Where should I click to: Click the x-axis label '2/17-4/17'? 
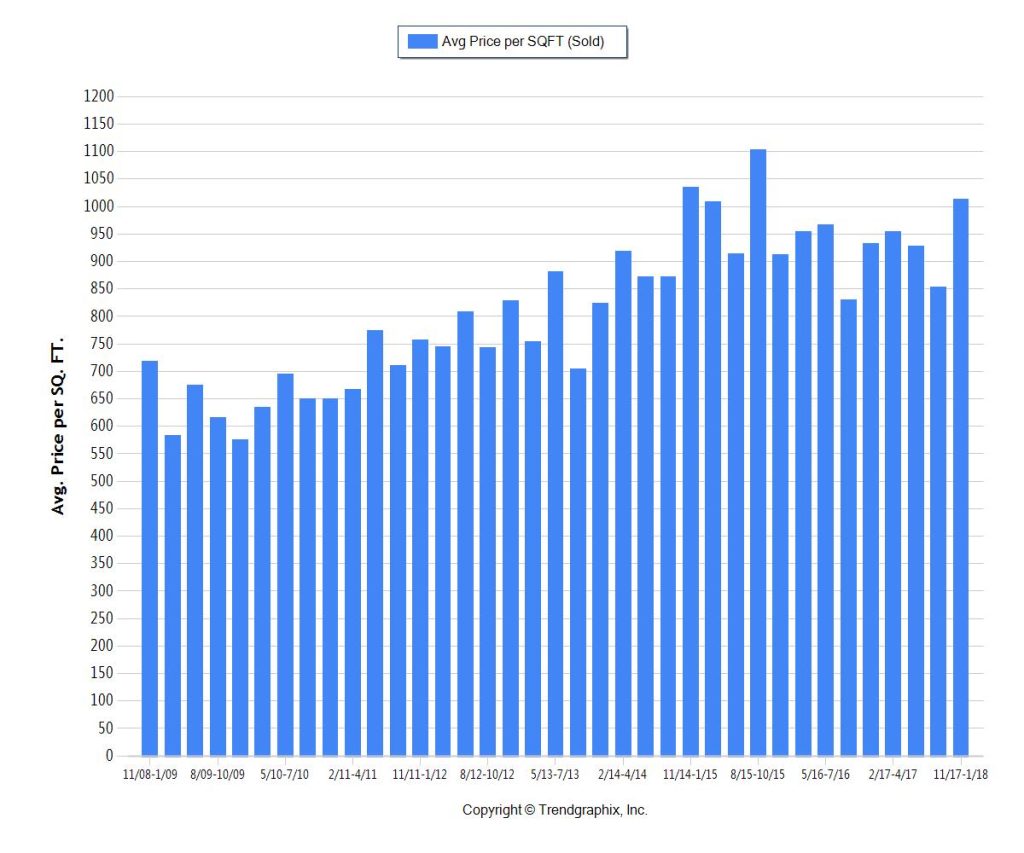tap(893, 775)
